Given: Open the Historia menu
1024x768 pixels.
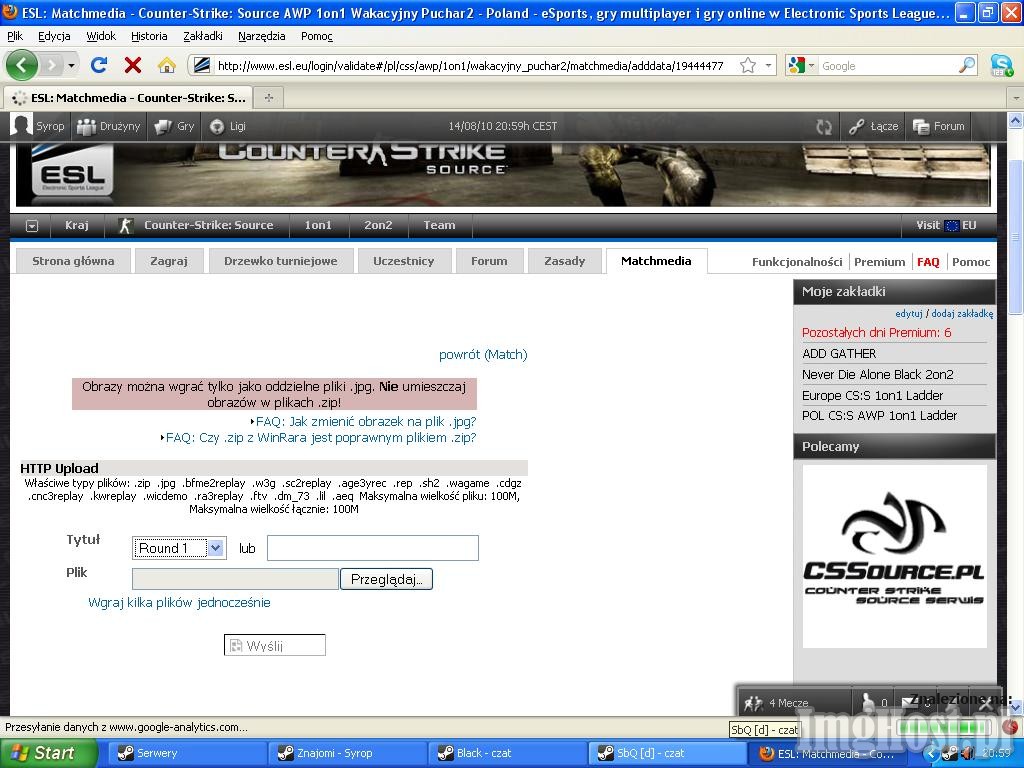Looking at the screenshot, I should coord(149,37).
